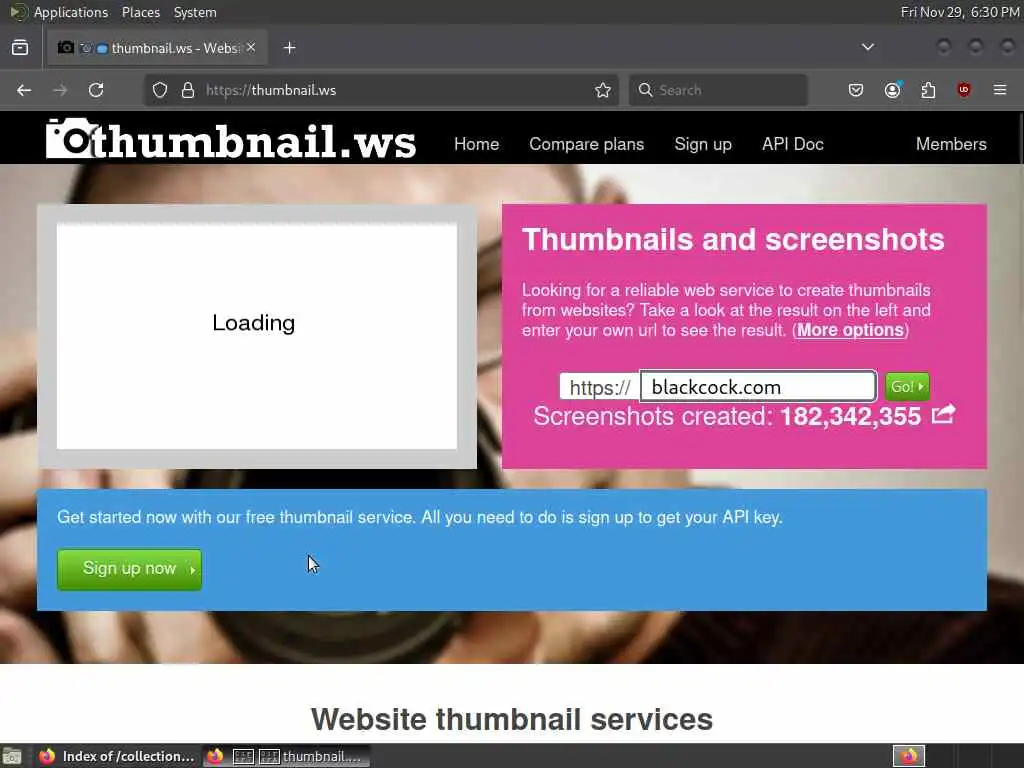This screenshot has width=1024, height=768.
Task: Select the thumbnail.ws browser tab
Action: pyautogui.click(x=157, y=48)
